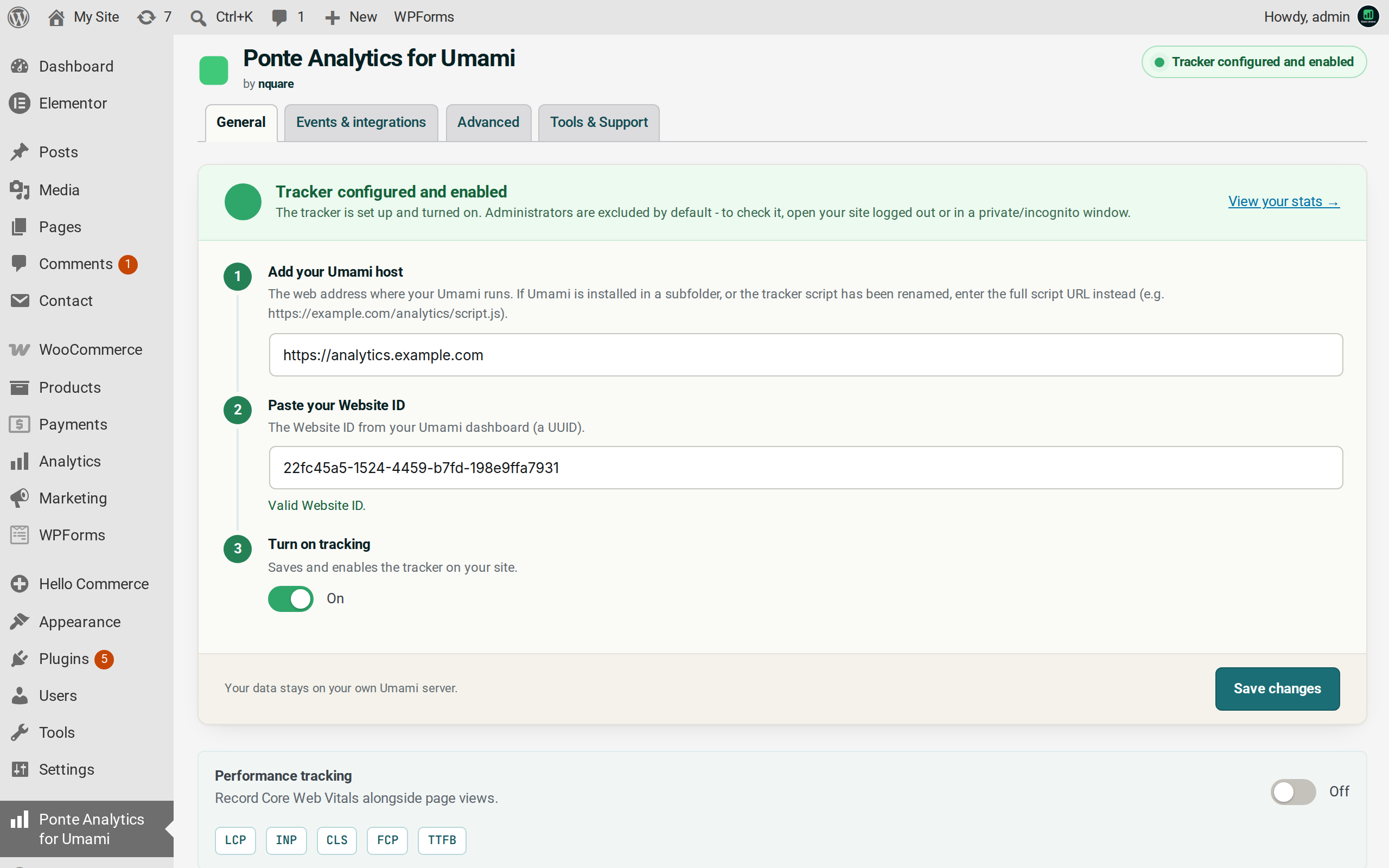This screenshot has height=868, width=1389.
Task: Open the Advanced tab
Action: (488, 122)
